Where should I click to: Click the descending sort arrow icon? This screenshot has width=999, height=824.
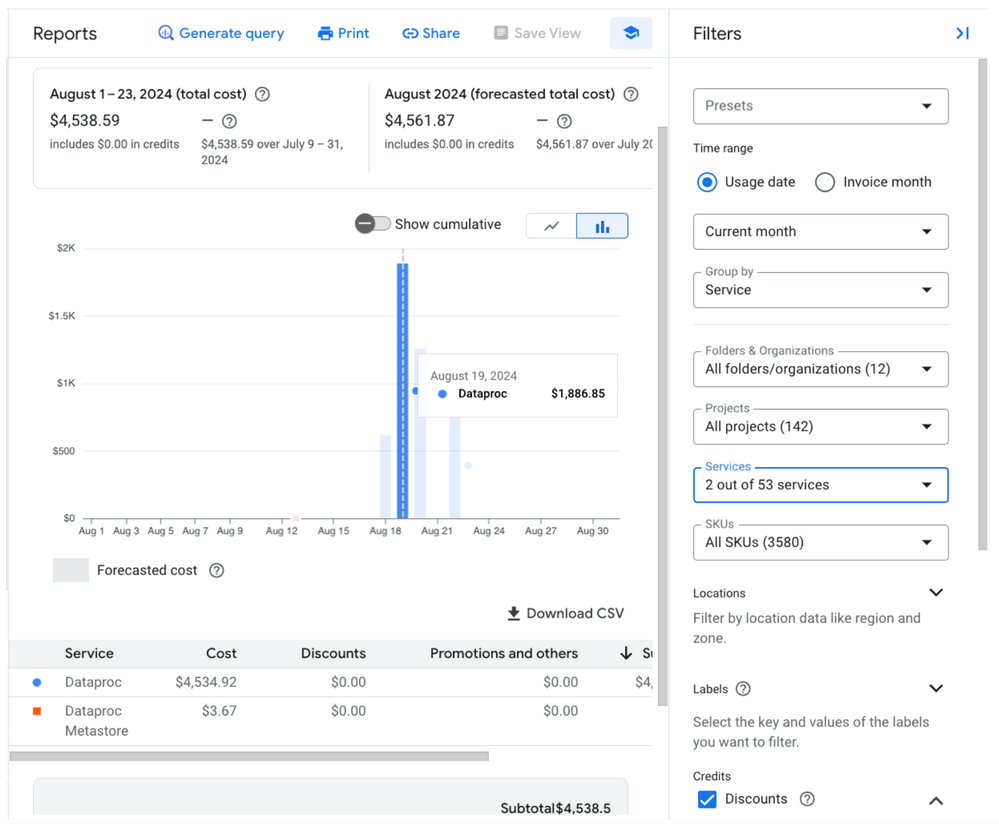626,653
